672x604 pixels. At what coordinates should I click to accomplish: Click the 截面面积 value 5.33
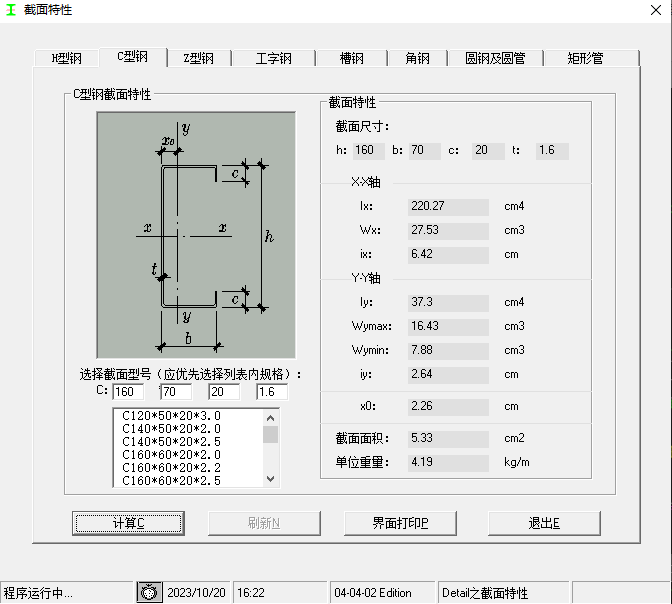(448, 439)
